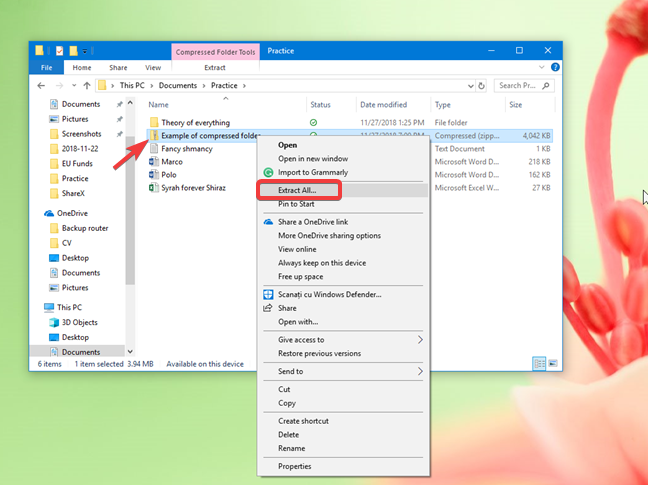Expand the Send to submenu

(420, 371)
